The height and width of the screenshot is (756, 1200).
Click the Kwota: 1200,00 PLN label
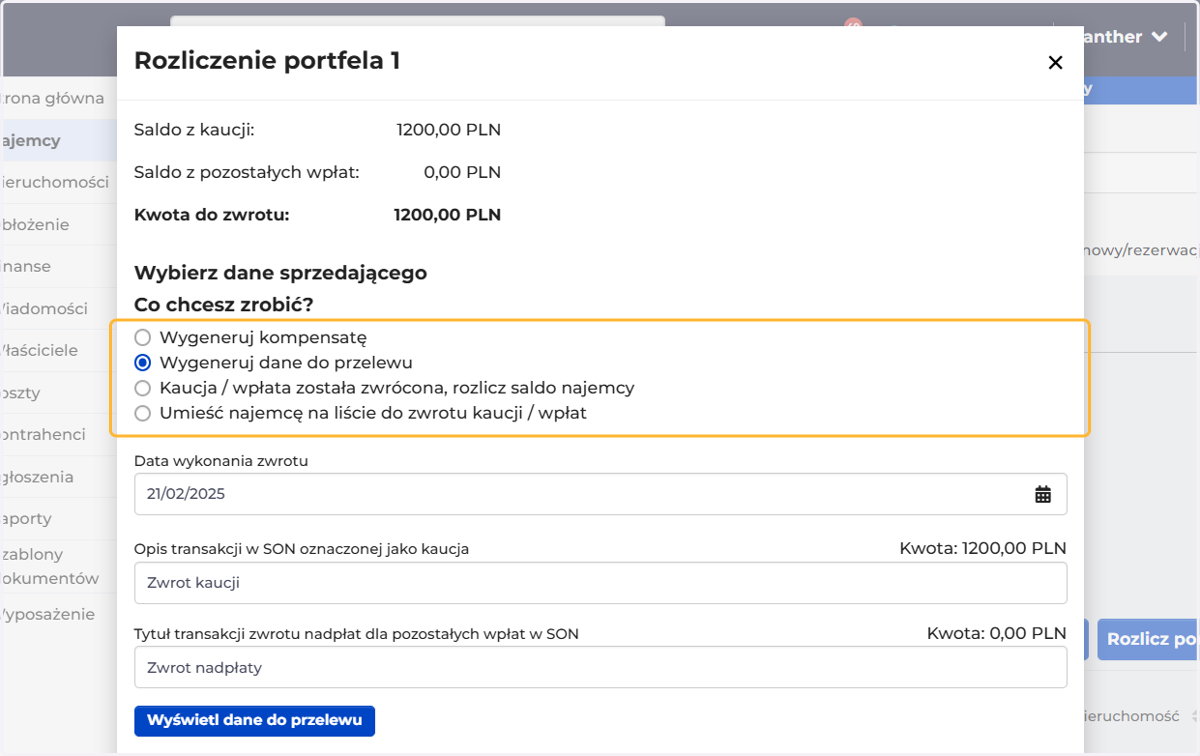click(983, 548)
